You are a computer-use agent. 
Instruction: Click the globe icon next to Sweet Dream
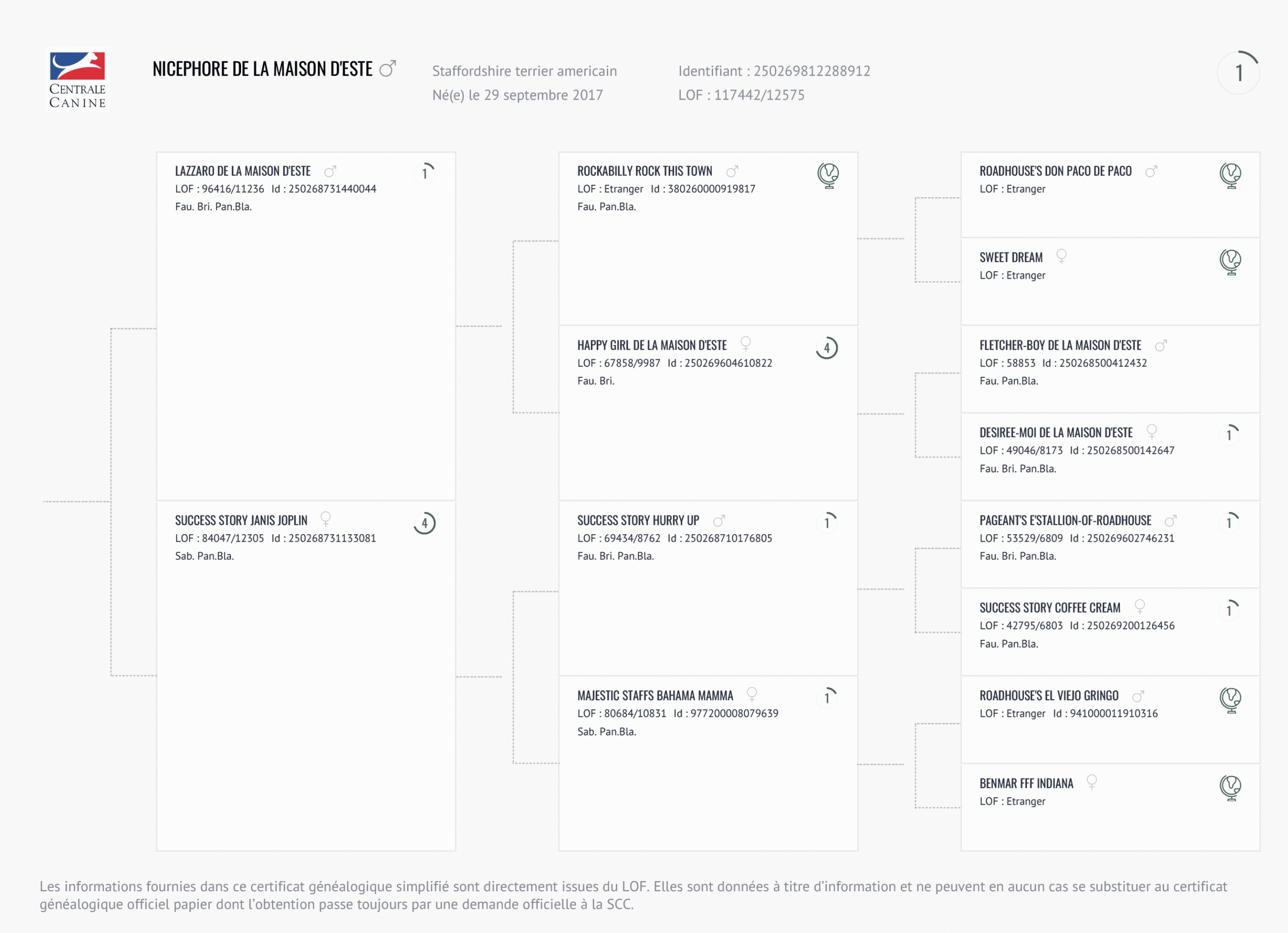point(1230,262)
